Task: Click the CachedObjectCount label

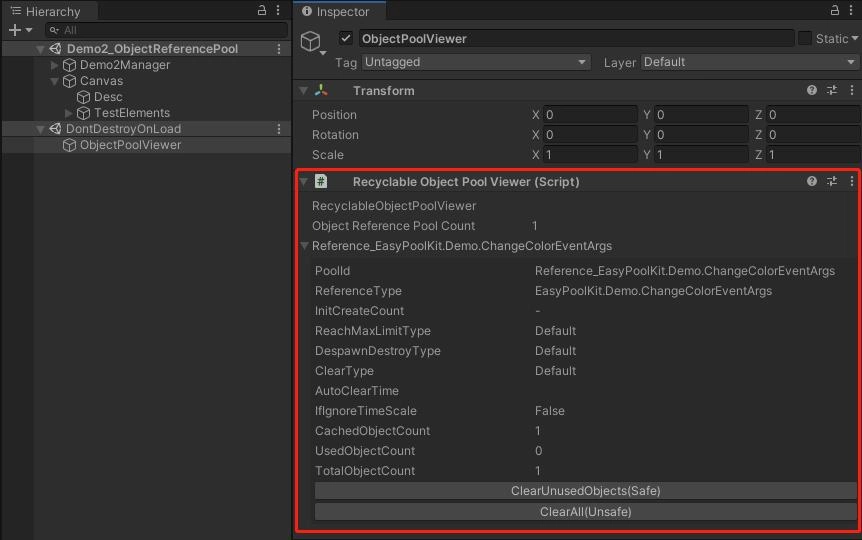Action: (x=372, y=431)
